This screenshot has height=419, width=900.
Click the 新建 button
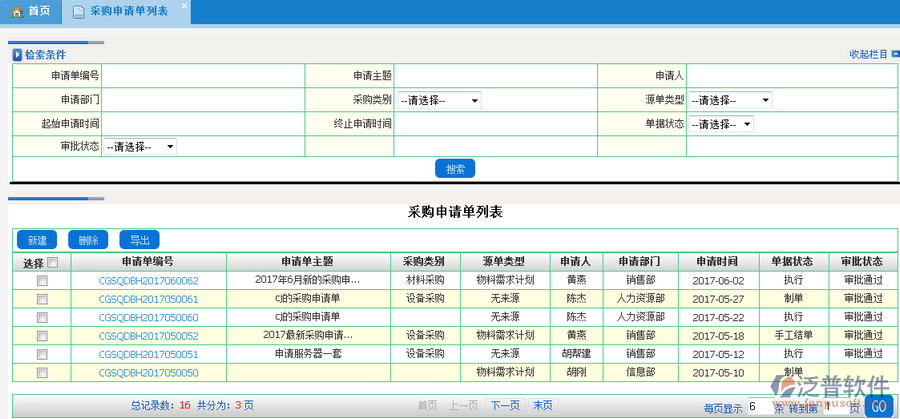coord(37,240)
